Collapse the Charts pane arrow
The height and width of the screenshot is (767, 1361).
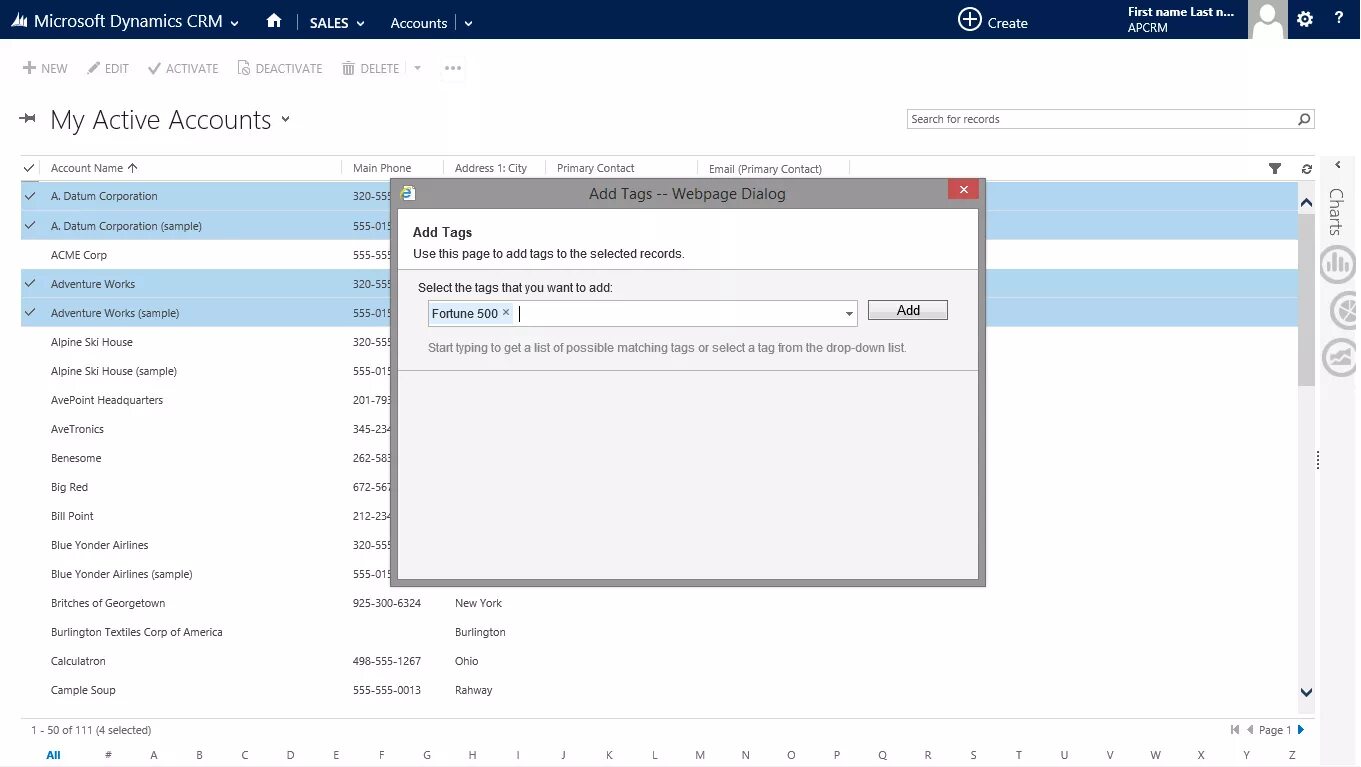coord(1338,165)
